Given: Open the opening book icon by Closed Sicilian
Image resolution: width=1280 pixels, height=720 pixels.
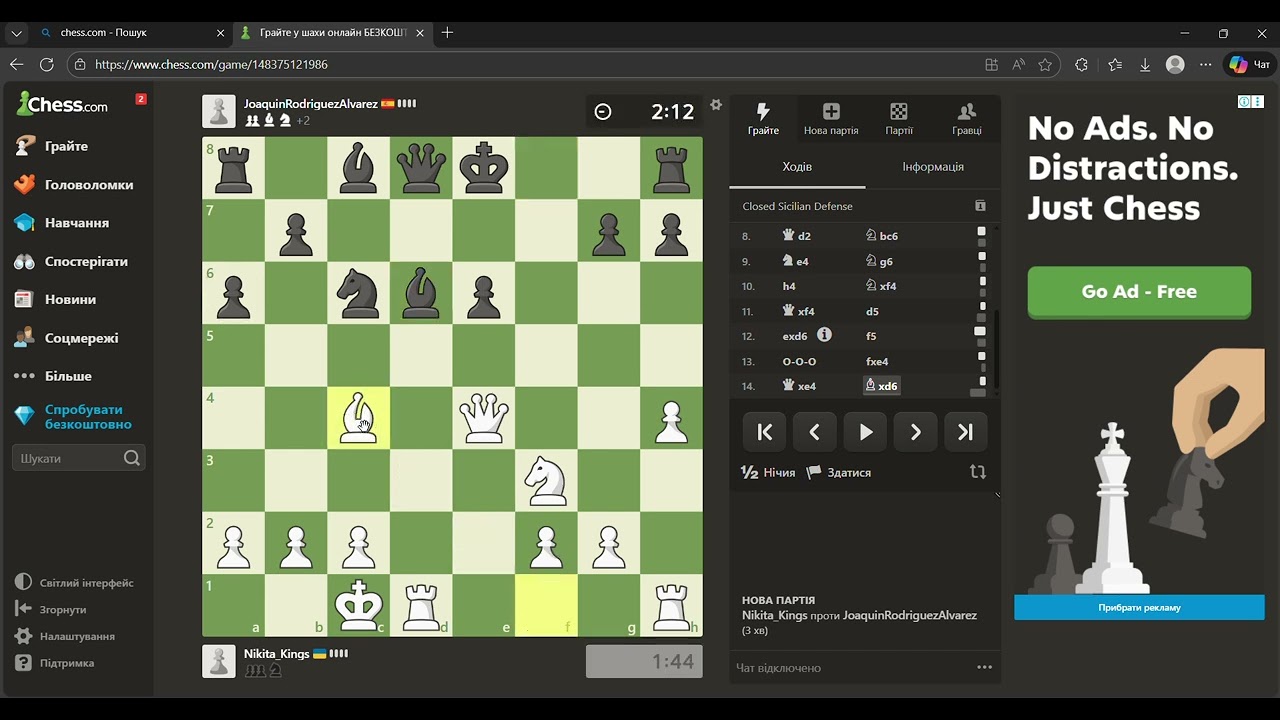Looking at the screenshot, I should tap(980, 206).
